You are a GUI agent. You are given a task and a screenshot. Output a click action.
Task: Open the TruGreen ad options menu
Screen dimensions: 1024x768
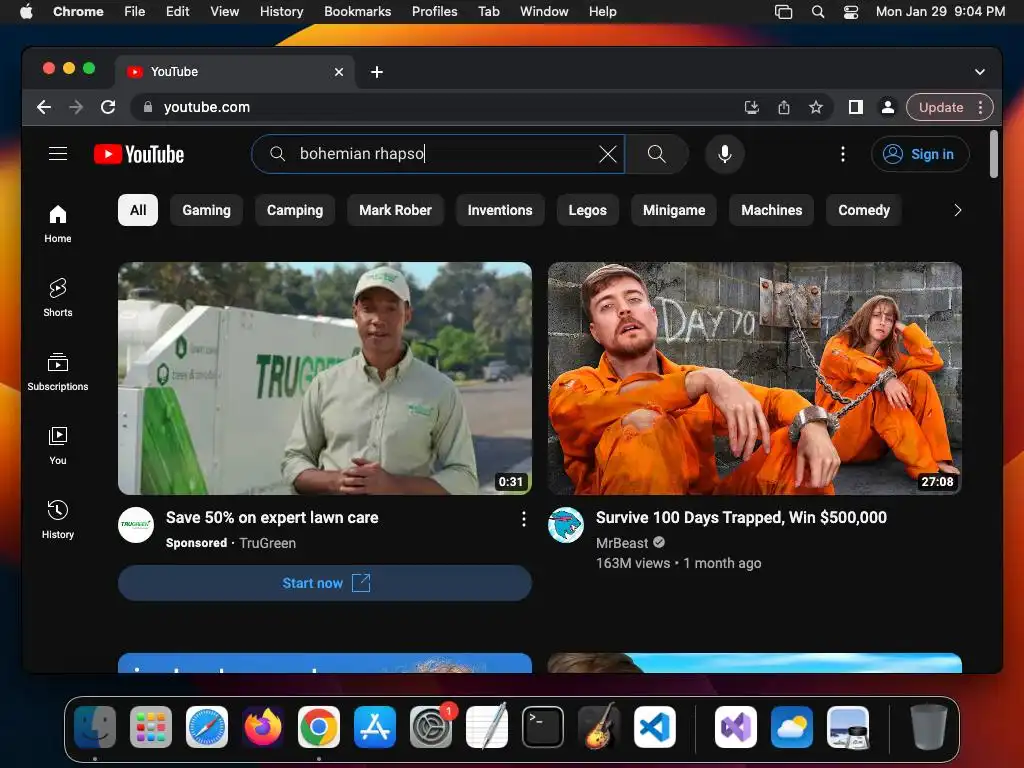pos(524,519)
